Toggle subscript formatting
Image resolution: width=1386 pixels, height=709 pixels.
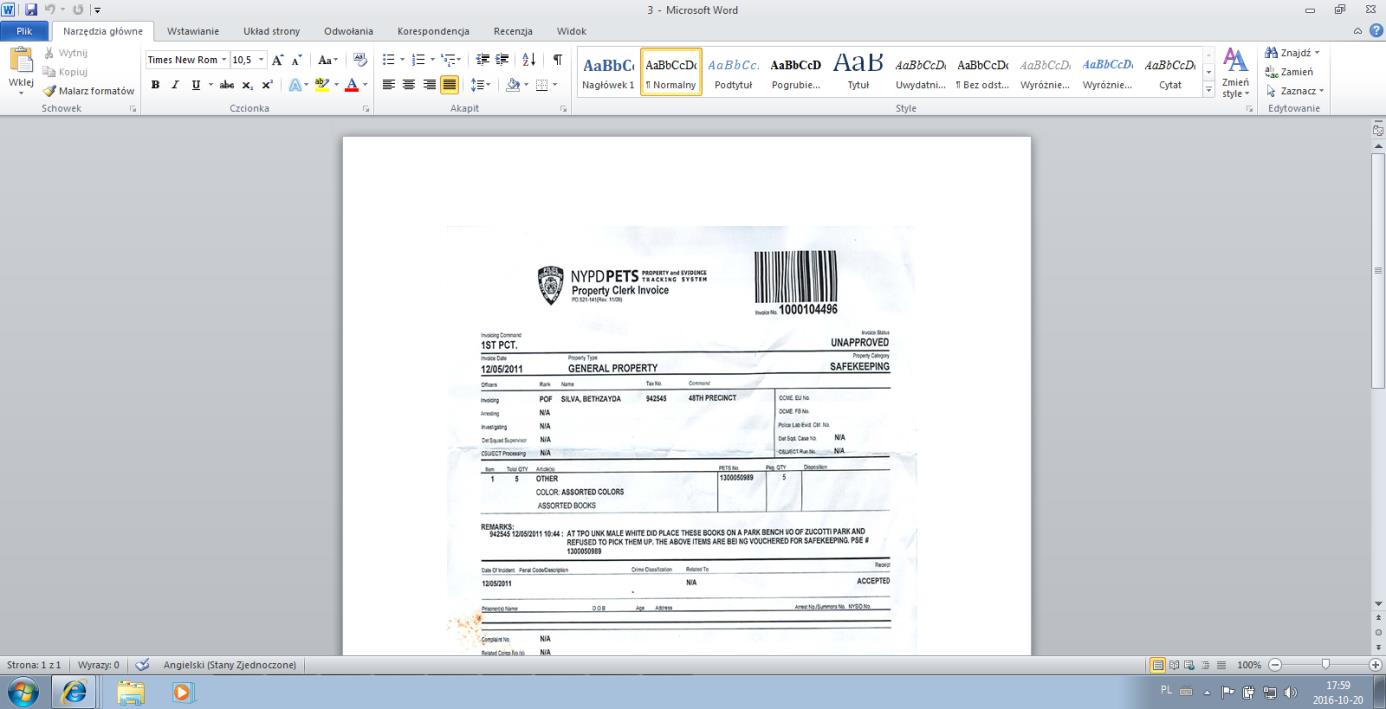(x=248, y=85)
